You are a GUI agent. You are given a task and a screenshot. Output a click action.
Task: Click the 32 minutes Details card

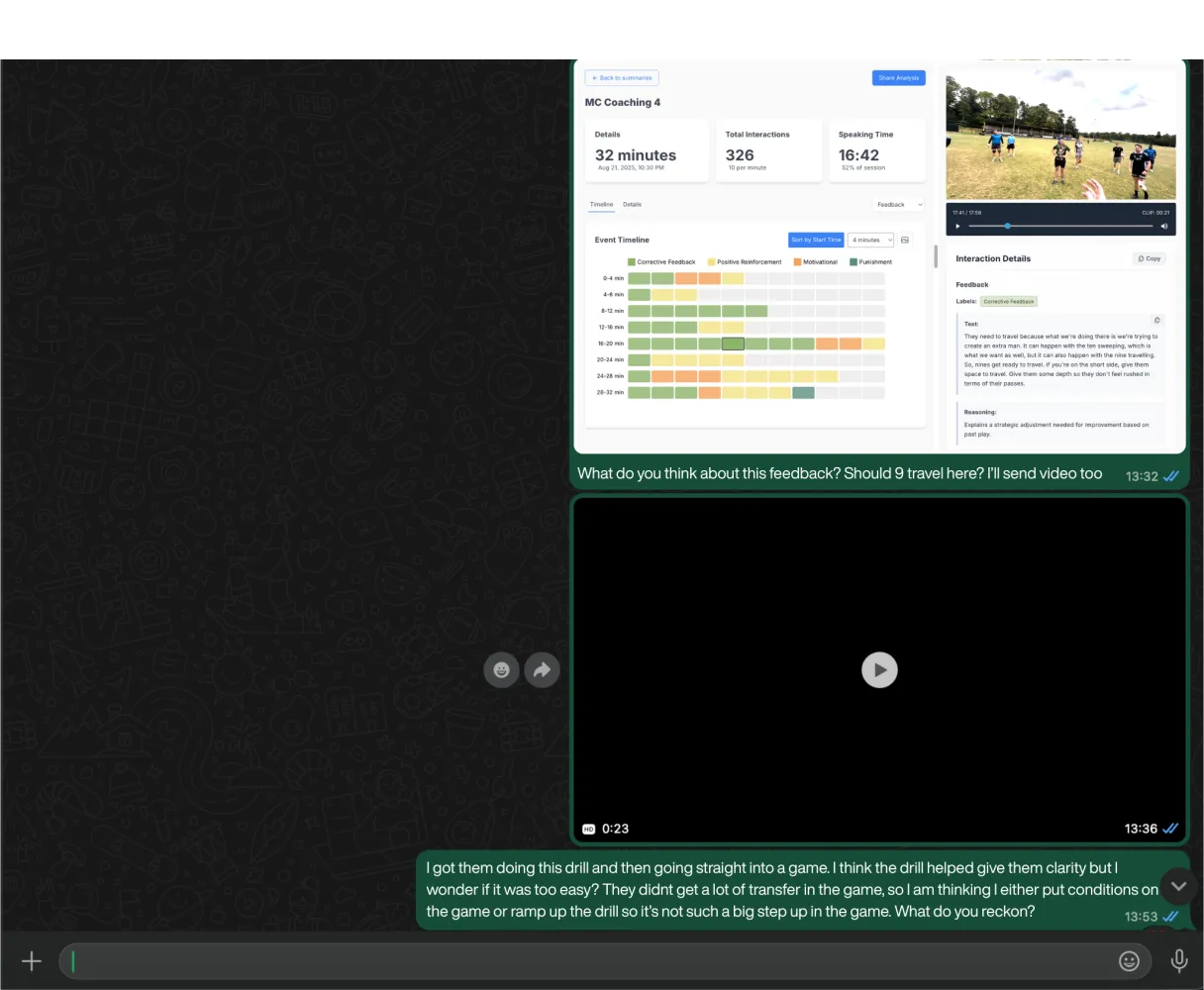(x=648, y=150)
